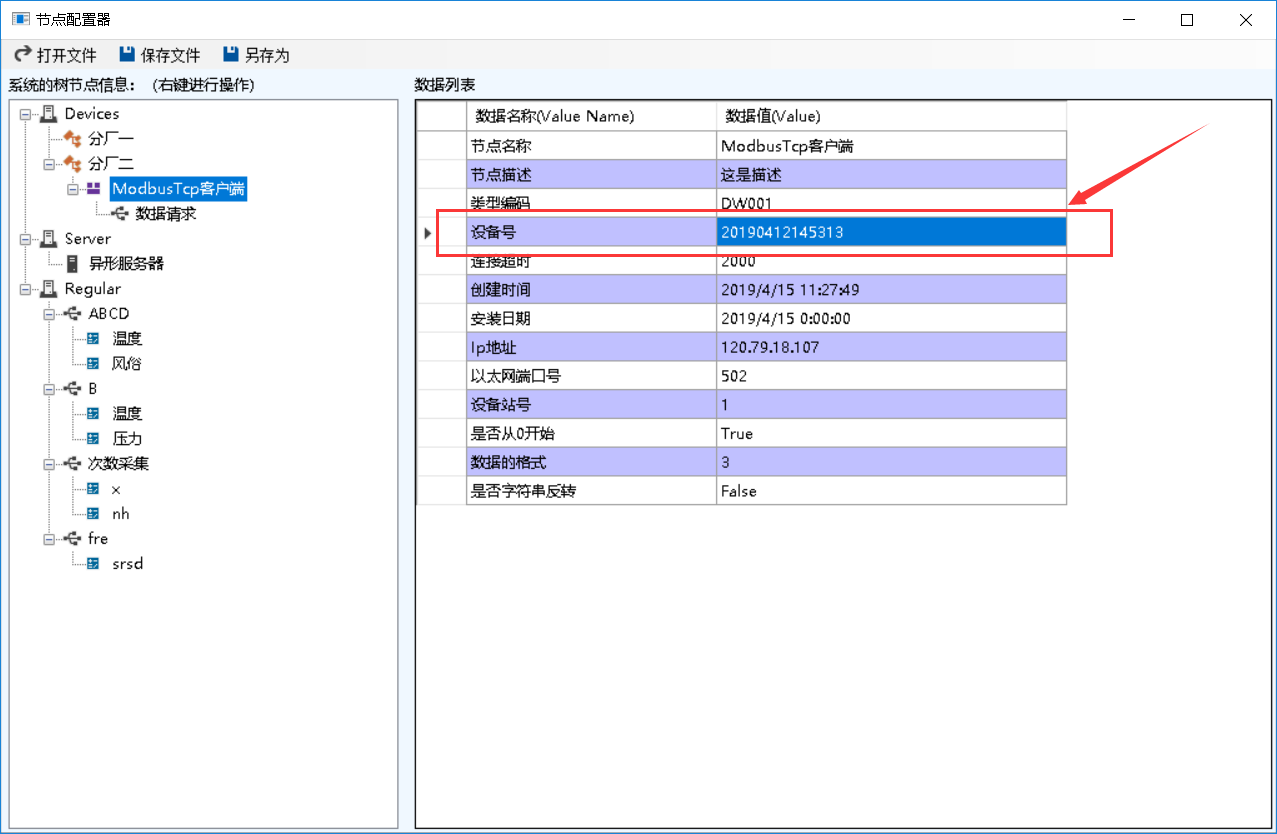The image size is (1277, 834).
Task: Edit the 设备号 value 20190412145313
Action: coord(891,232)
